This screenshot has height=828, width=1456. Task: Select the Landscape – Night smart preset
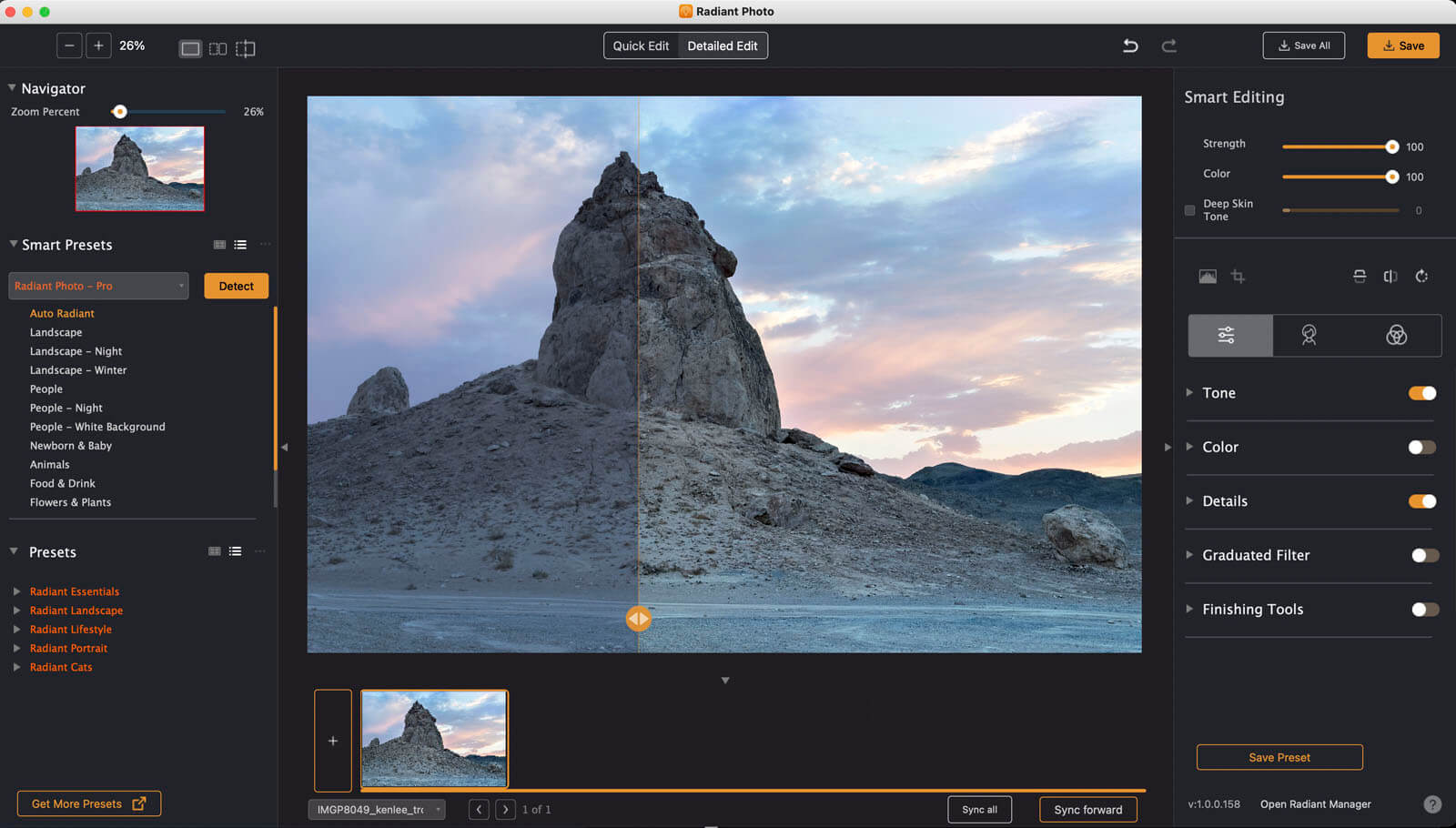[76, 351]
